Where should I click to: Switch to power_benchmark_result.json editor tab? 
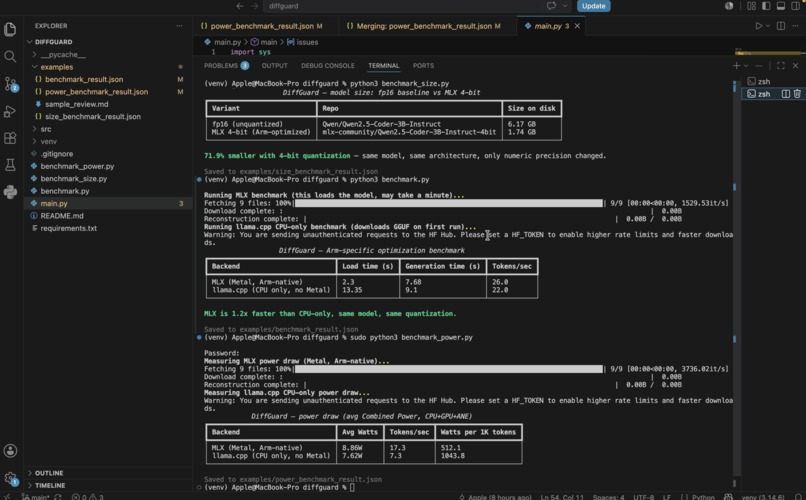click(266, 26)
